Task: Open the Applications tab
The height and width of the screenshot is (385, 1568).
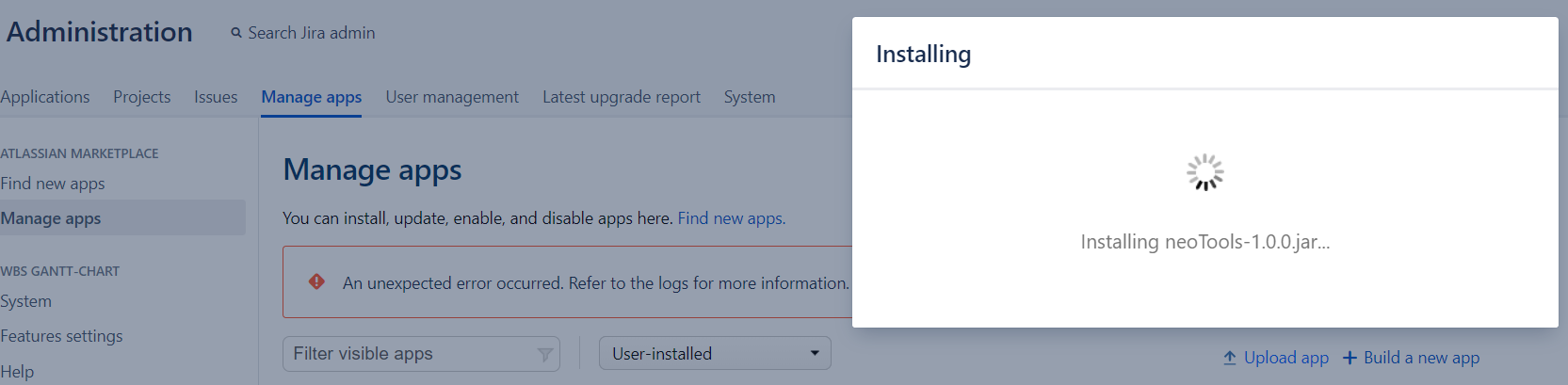Action: click(x=45, y=97)
